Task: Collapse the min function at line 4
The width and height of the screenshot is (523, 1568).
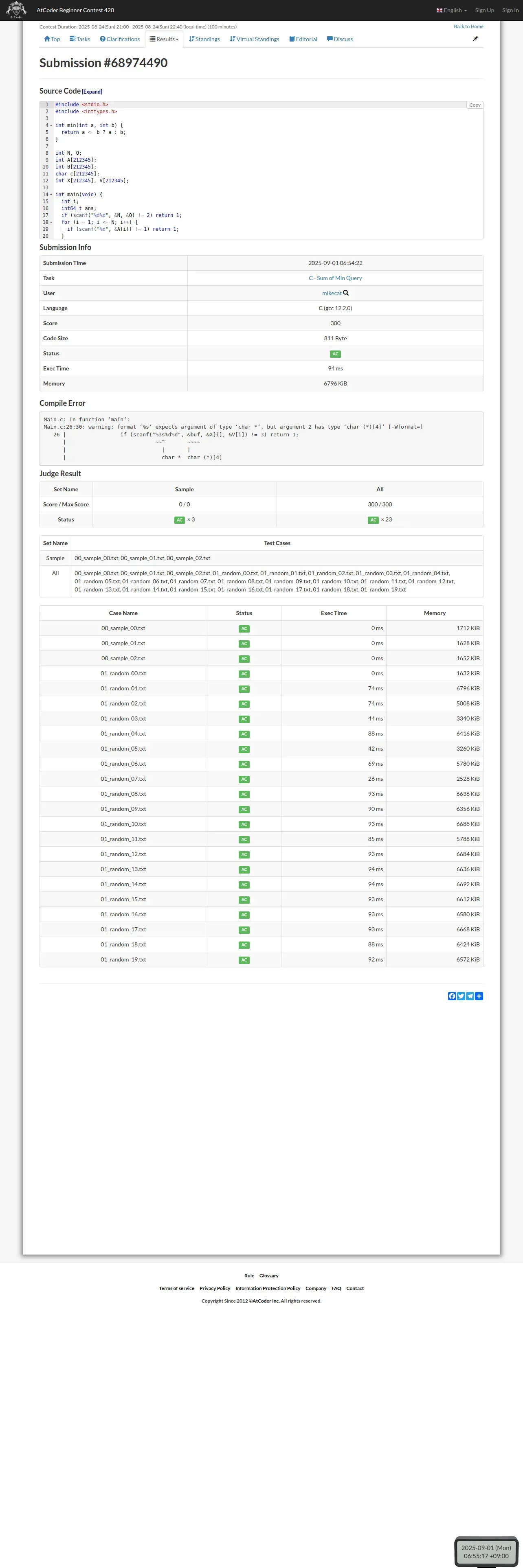Action: tap(51, 125)
